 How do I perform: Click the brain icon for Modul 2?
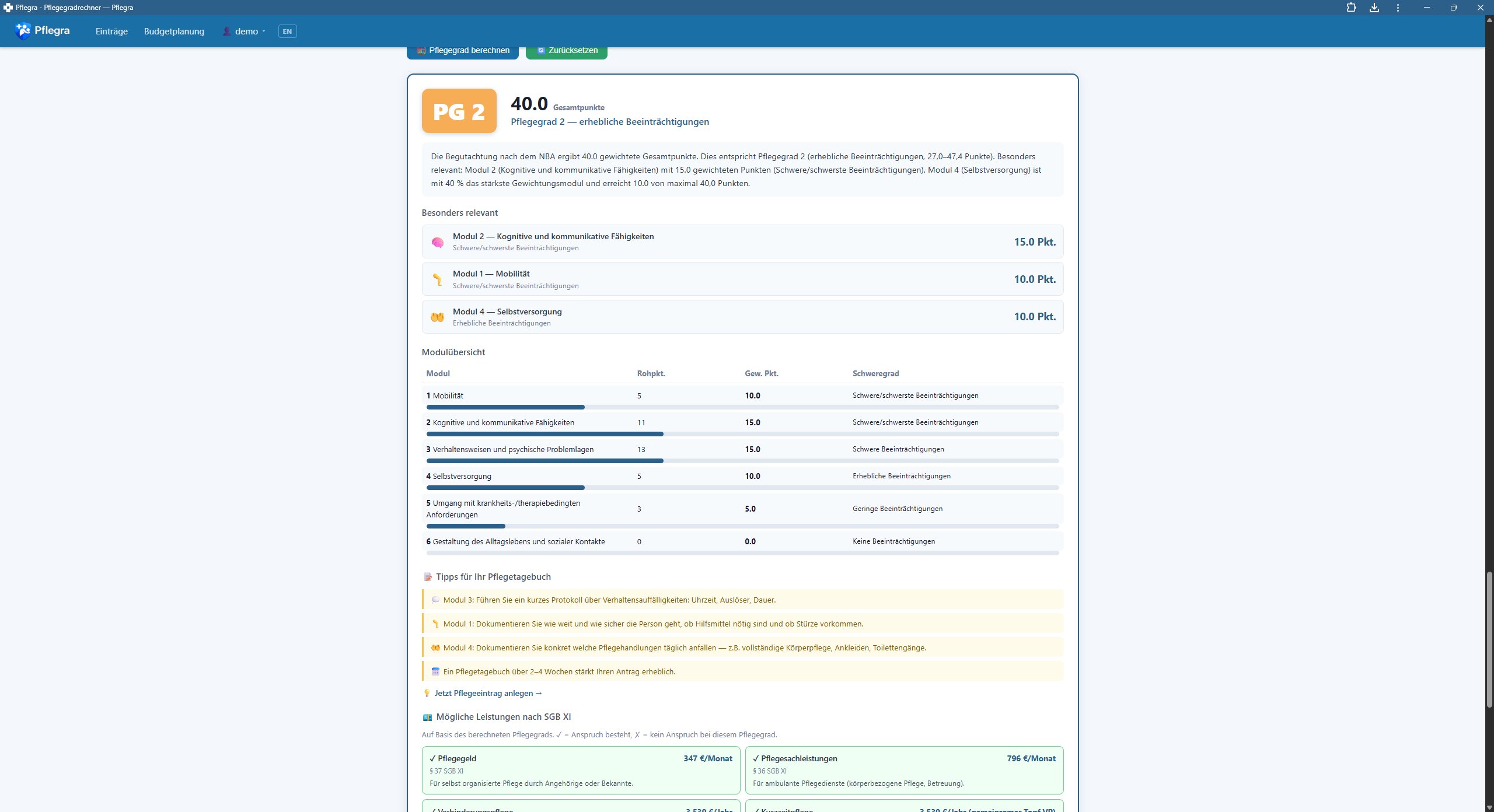(x=437, y=242)
